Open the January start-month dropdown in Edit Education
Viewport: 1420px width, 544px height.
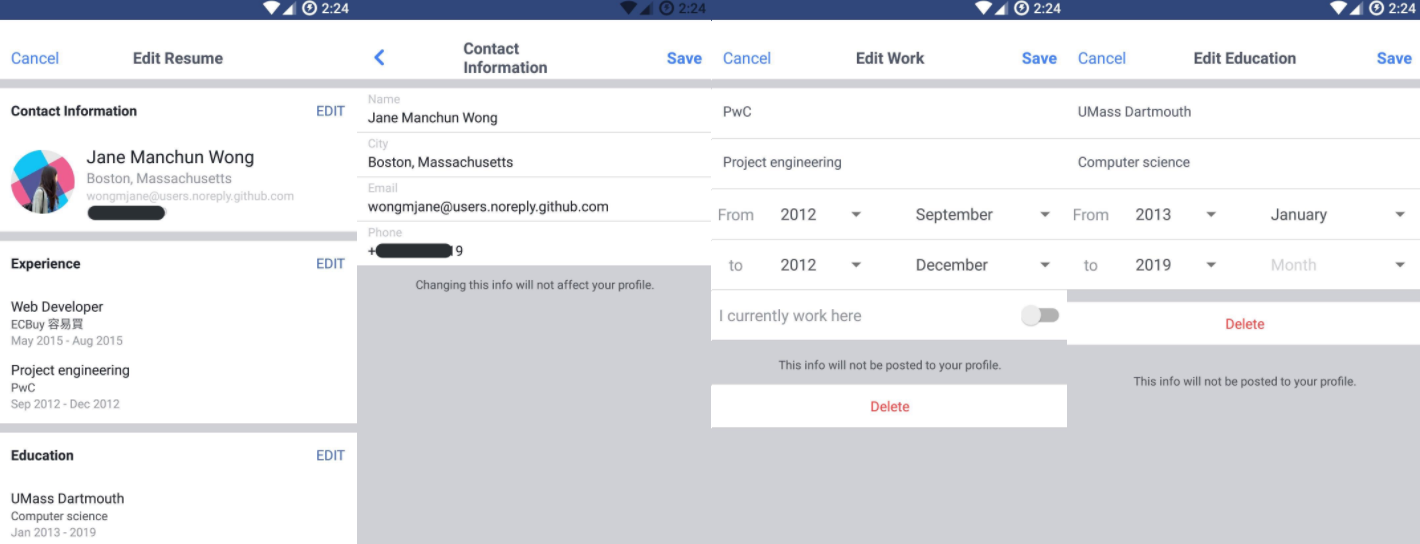1337,214
